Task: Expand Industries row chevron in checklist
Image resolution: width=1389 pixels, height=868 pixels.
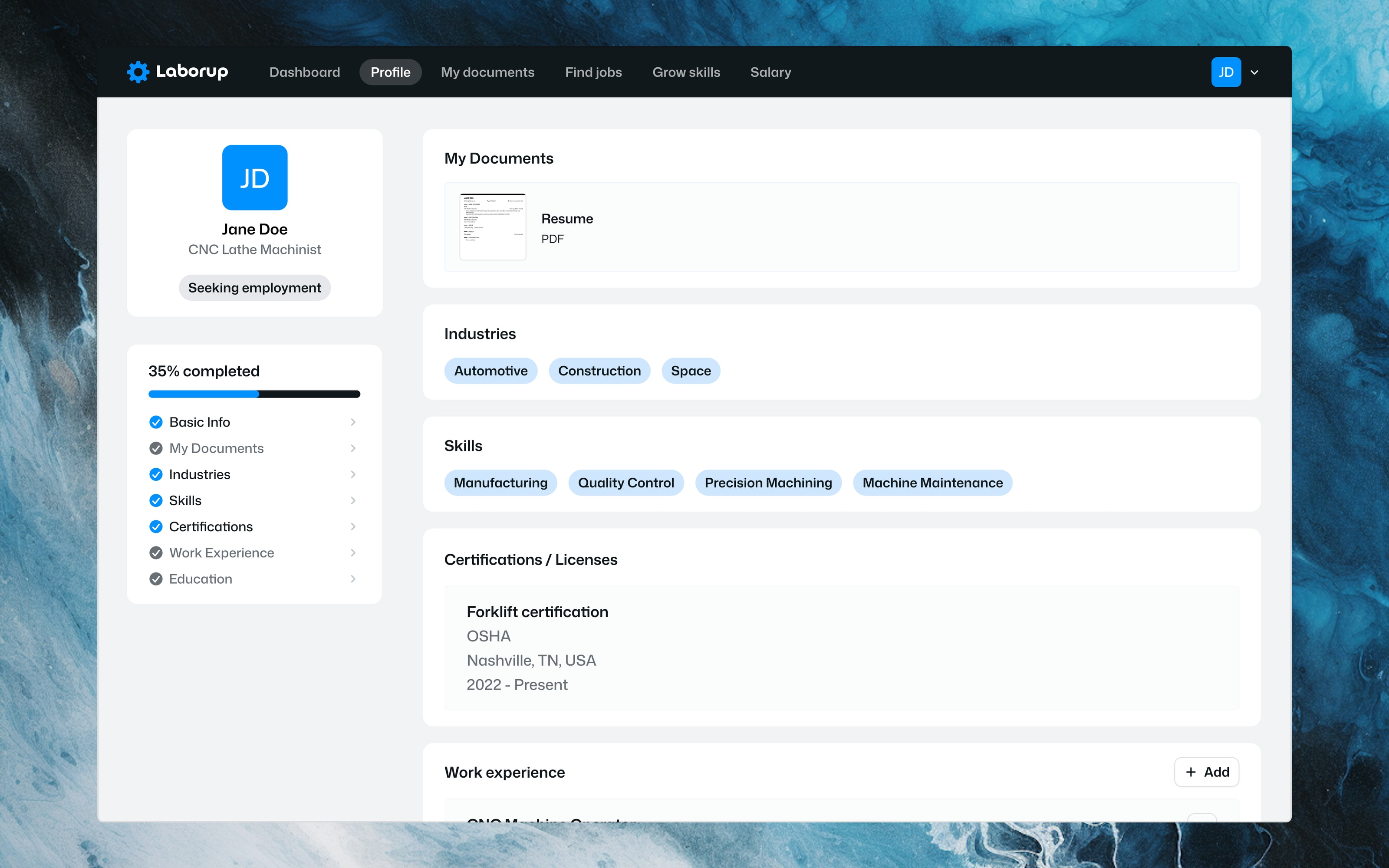Action: (x=353, y=474)
